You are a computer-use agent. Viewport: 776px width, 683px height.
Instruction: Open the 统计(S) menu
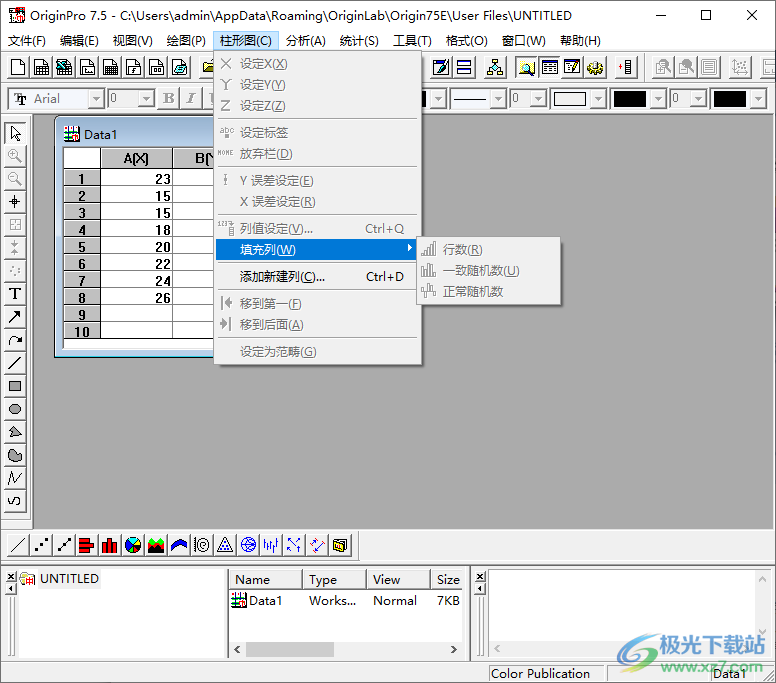click(x=359, y=41)
